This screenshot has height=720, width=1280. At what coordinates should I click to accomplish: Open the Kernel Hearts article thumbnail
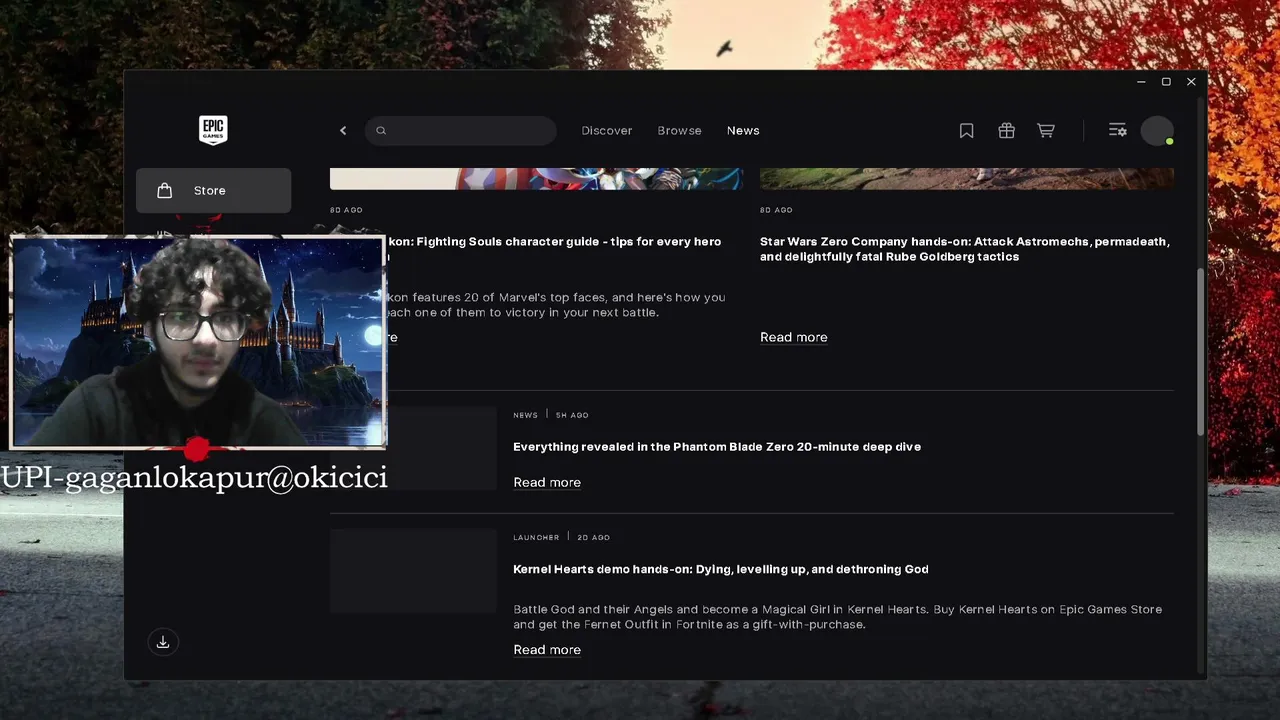tap(413, 570)
